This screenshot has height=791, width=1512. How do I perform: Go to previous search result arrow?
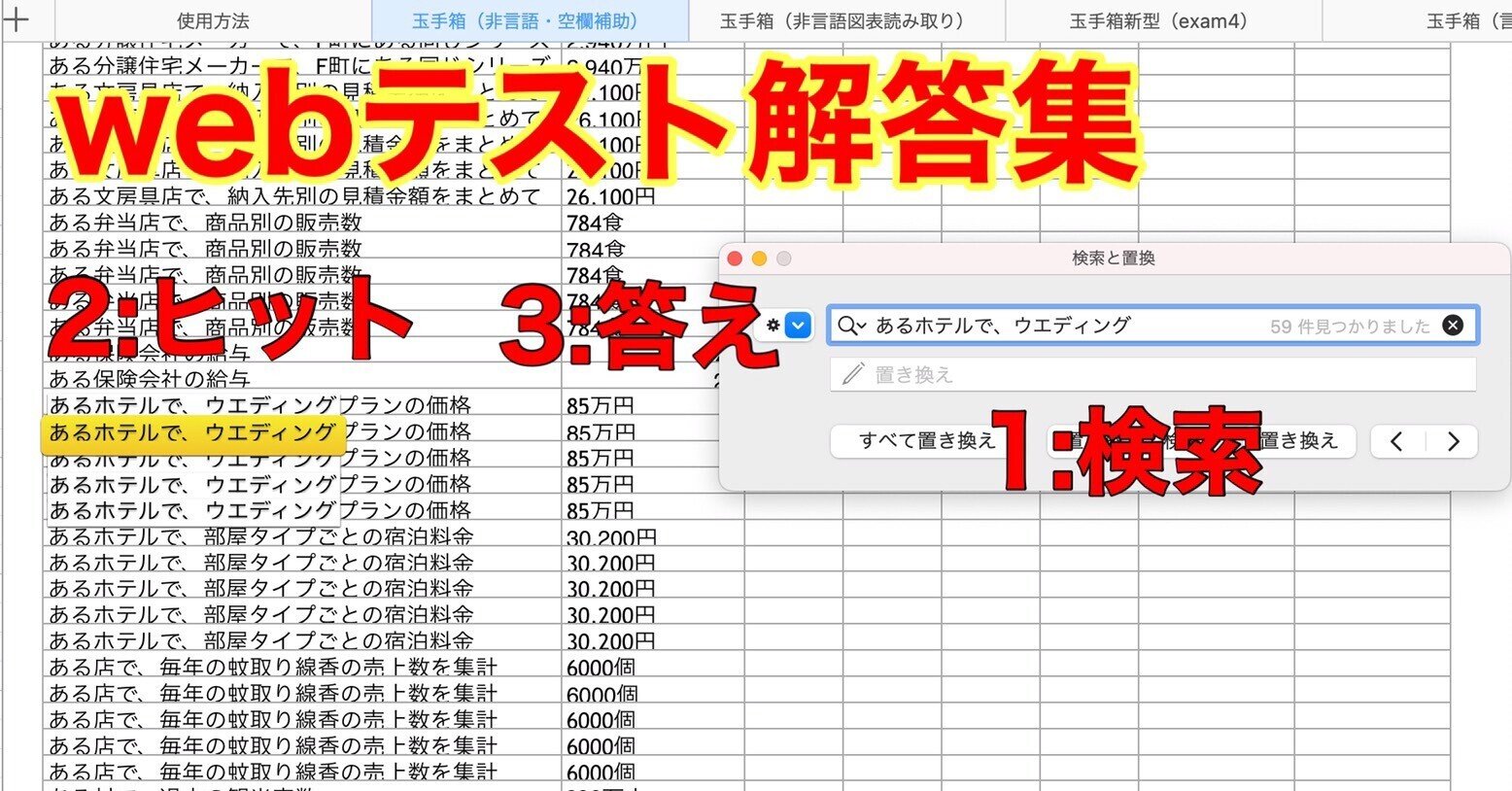1396,442
